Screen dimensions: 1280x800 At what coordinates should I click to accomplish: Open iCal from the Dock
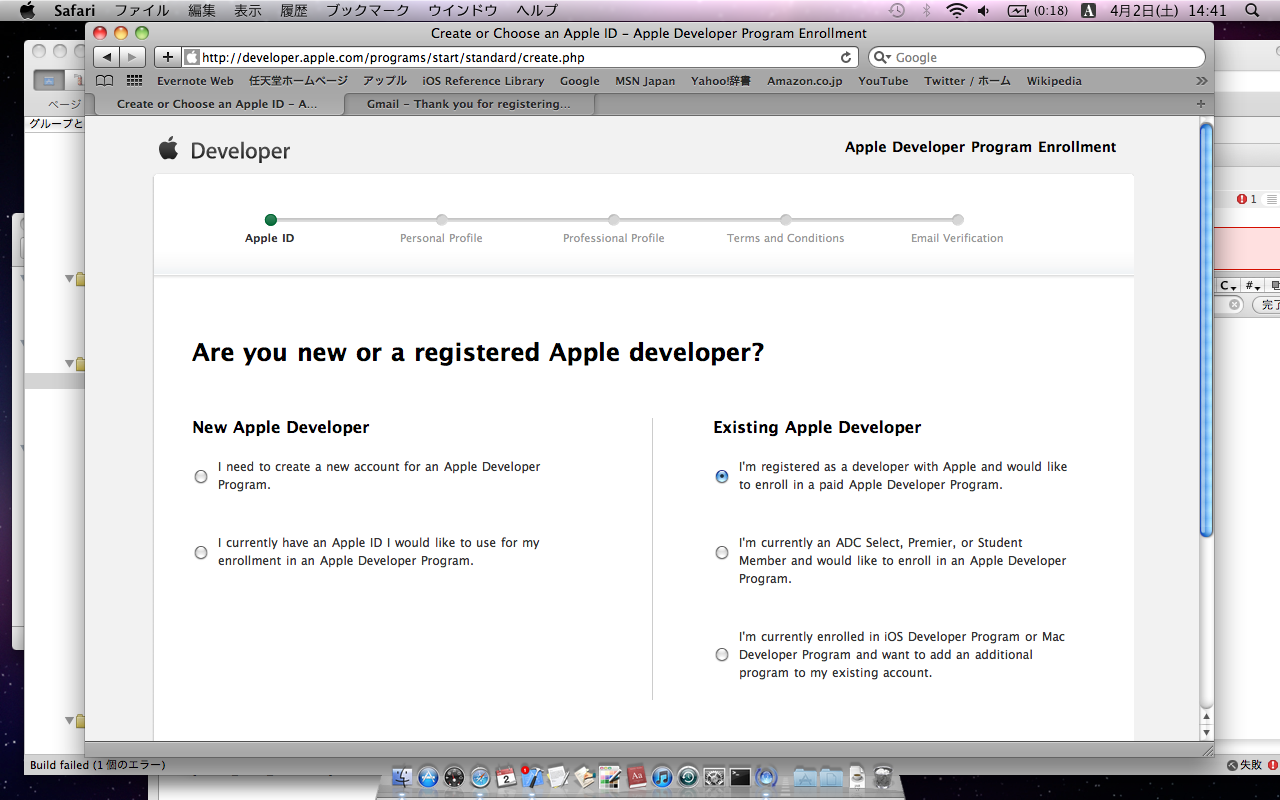click(506, 777)
